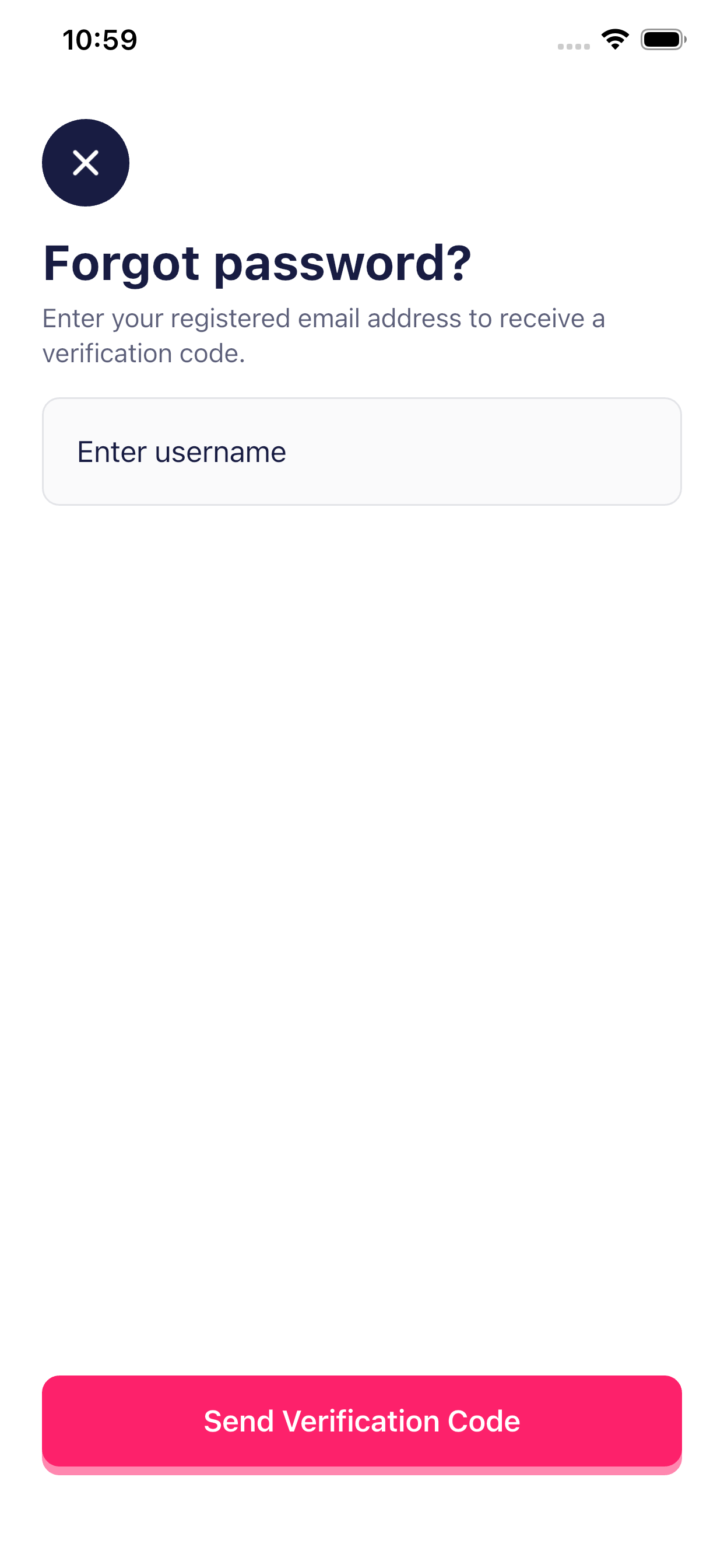Viewport: 724px width, 1568px height.
Task: Tap the X close icon
Action: coord(86,163)
